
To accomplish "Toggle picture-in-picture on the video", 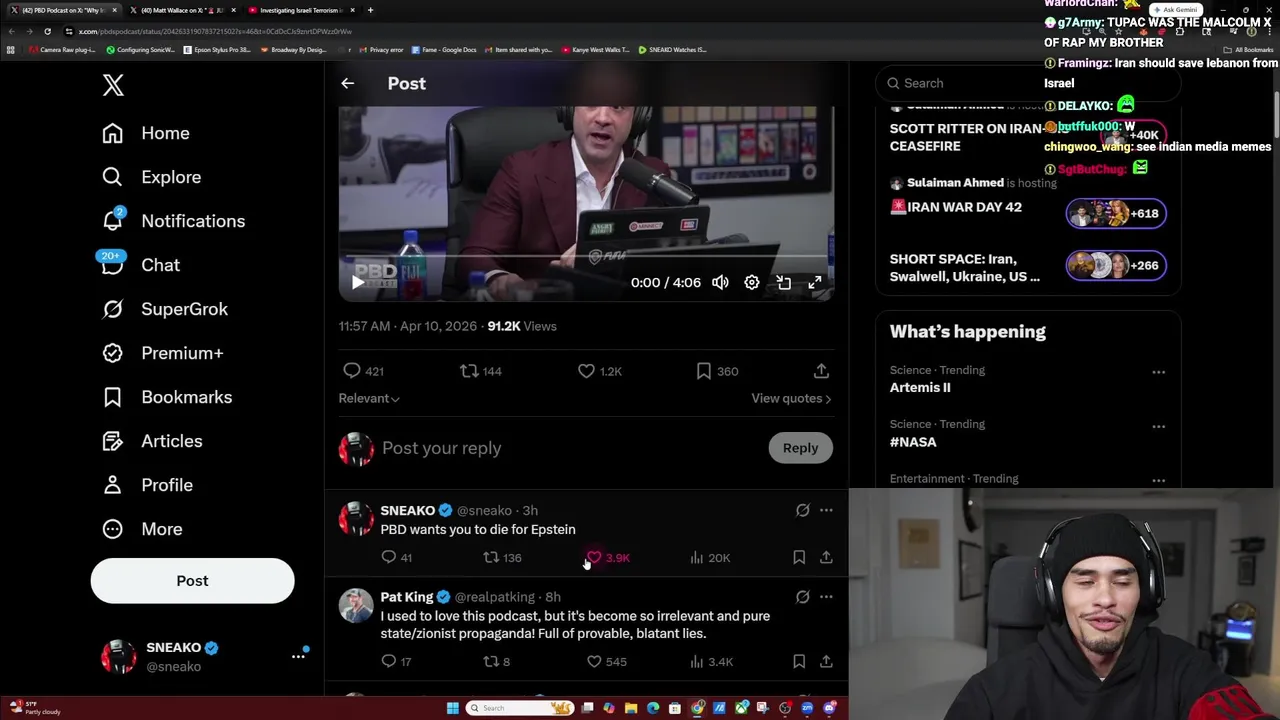I will (x=784, y=283).
